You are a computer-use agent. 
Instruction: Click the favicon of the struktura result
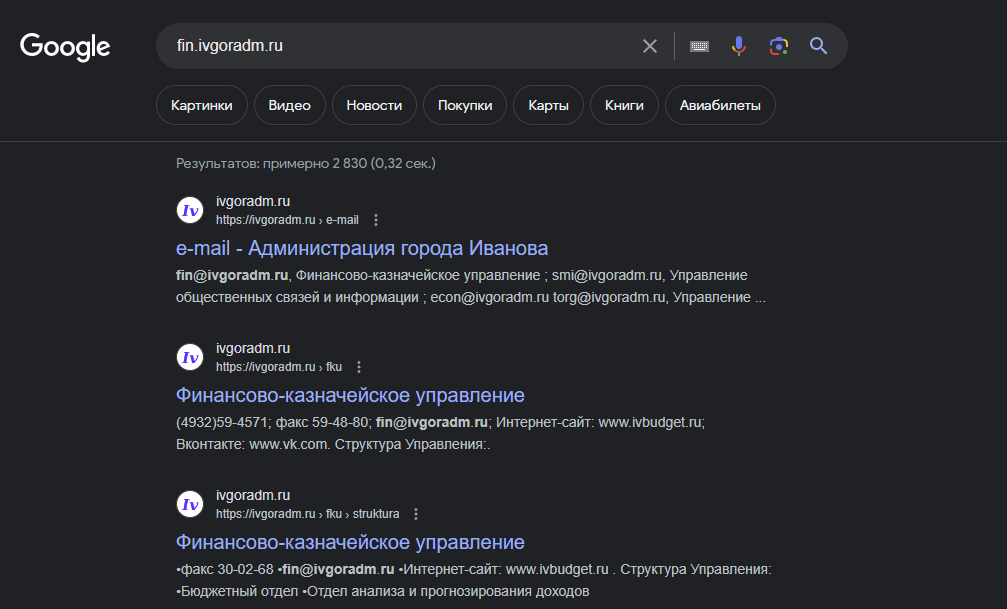[190, 504]
